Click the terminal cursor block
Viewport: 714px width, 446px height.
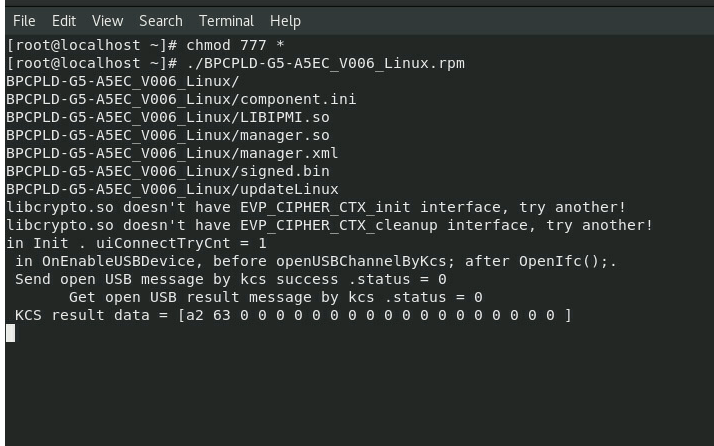[x=10, y=333]
